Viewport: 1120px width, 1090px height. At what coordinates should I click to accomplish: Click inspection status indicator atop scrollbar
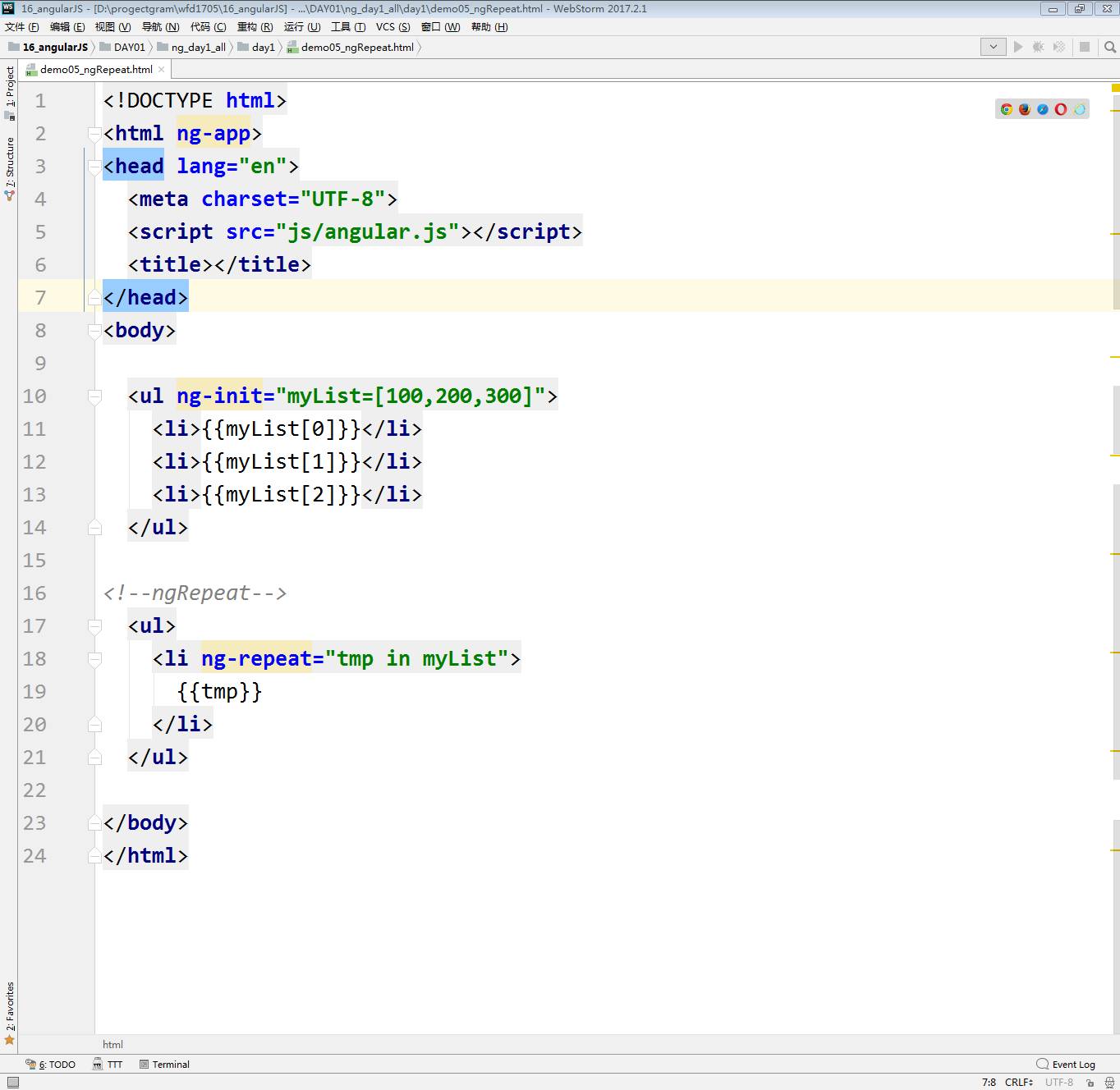point(1115,88)
